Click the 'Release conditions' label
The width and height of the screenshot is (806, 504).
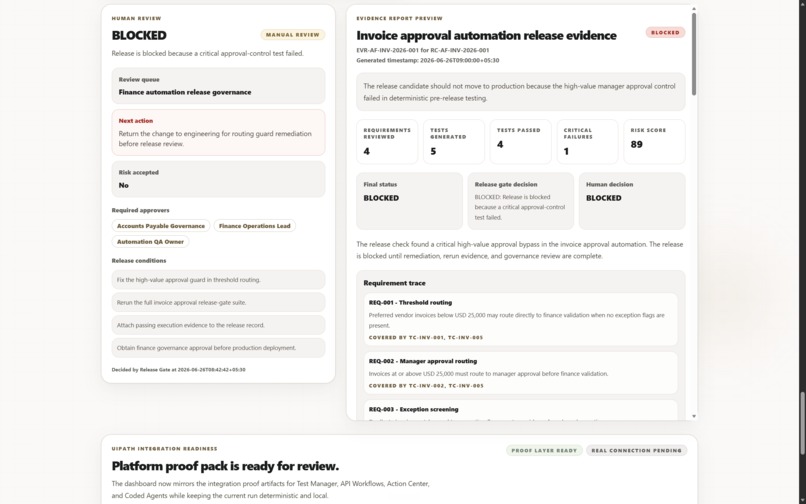coord(139,261)
